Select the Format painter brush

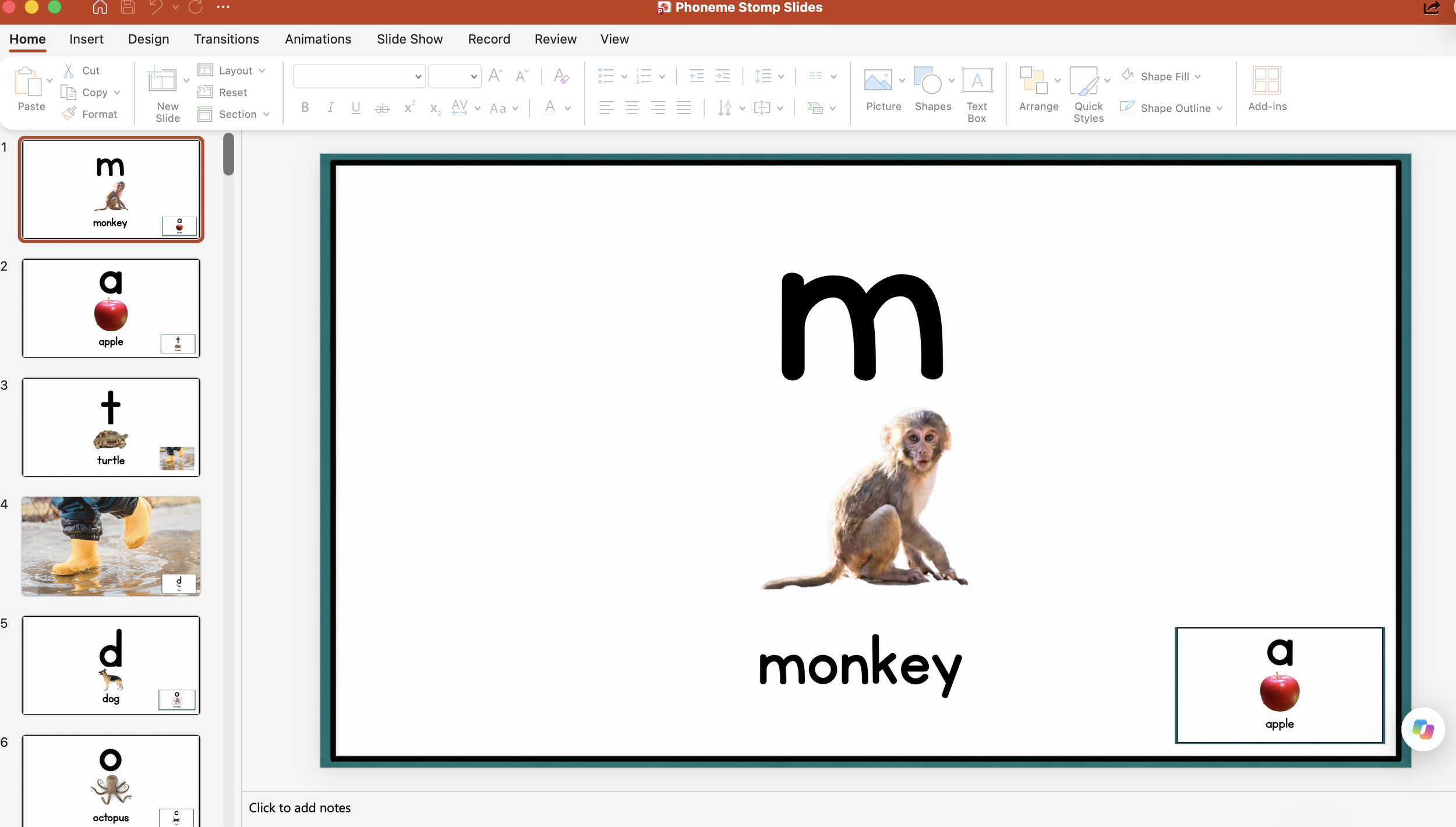pos(69,114)
